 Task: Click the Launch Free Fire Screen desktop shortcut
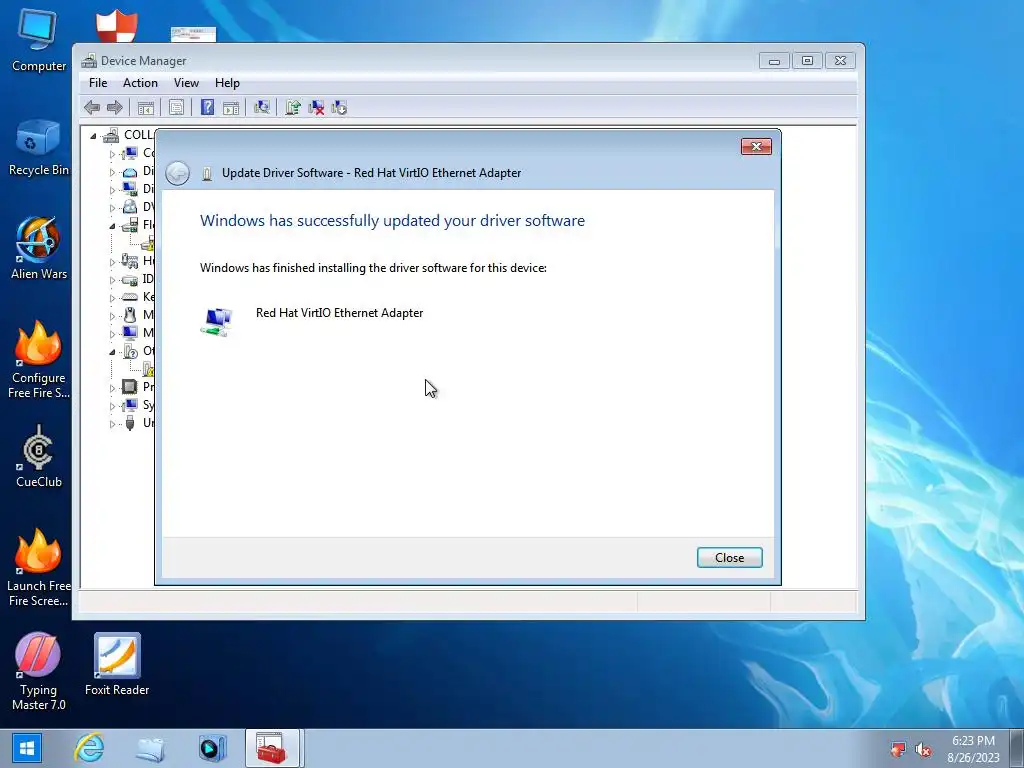point(39,568)
